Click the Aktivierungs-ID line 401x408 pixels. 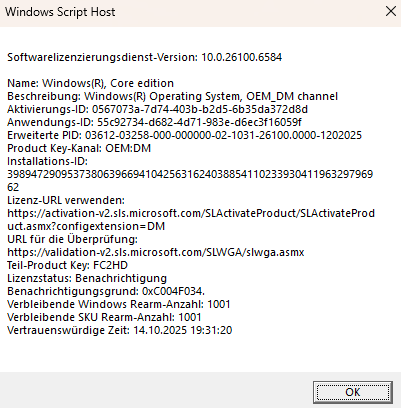[x=157, y=109]
